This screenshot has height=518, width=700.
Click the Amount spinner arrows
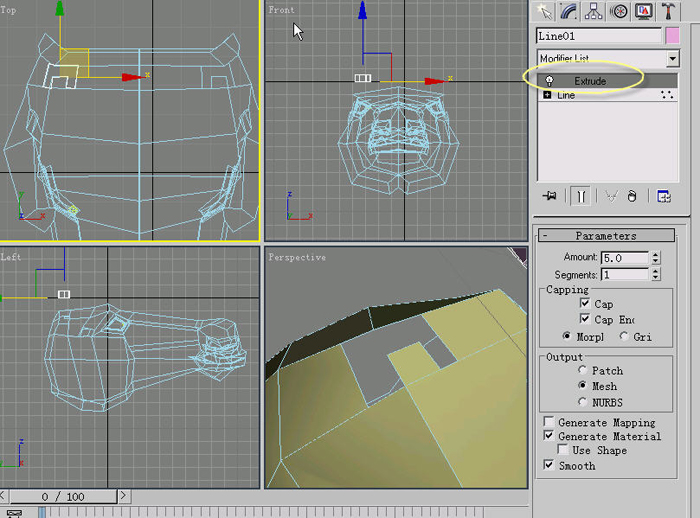pyautogui.click(x=655, y=258)
